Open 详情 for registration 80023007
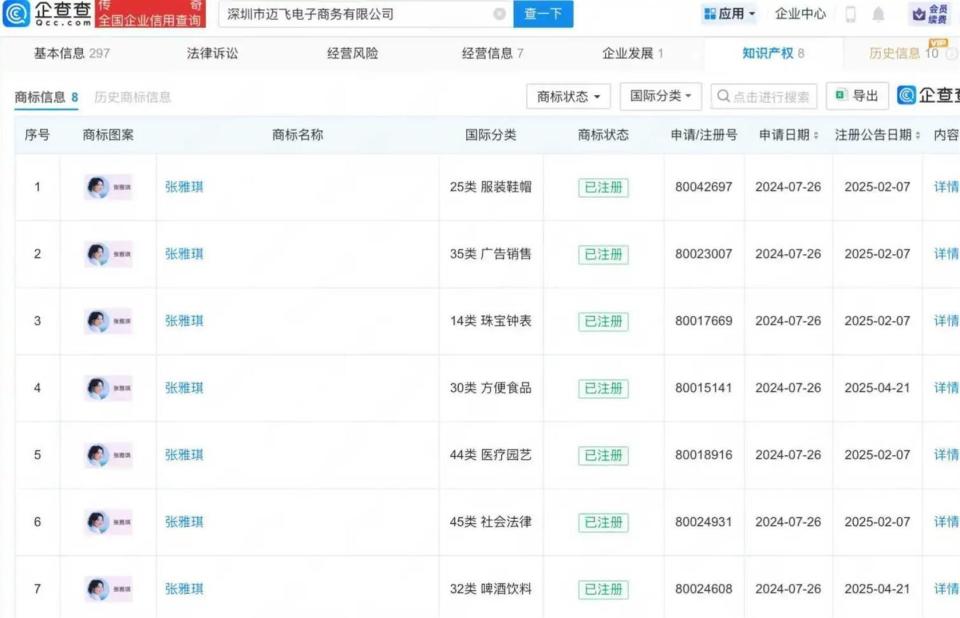960x618 pixels. pos(947,254)
